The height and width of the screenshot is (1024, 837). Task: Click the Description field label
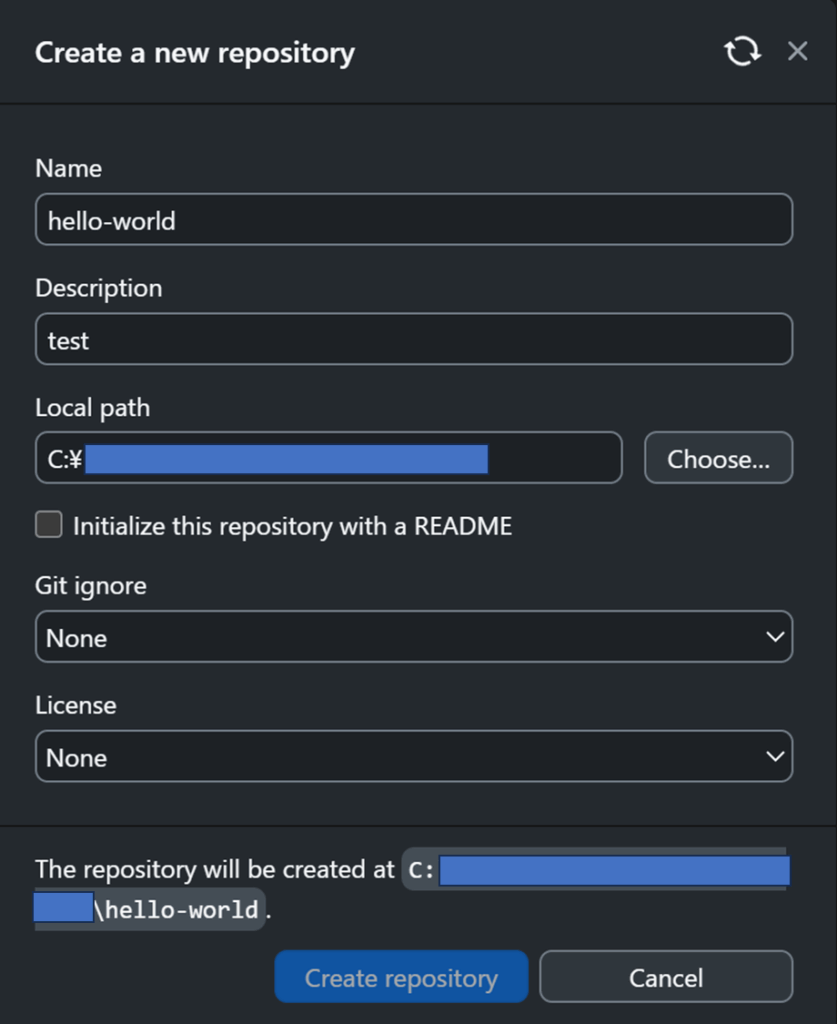click(99, 289)
